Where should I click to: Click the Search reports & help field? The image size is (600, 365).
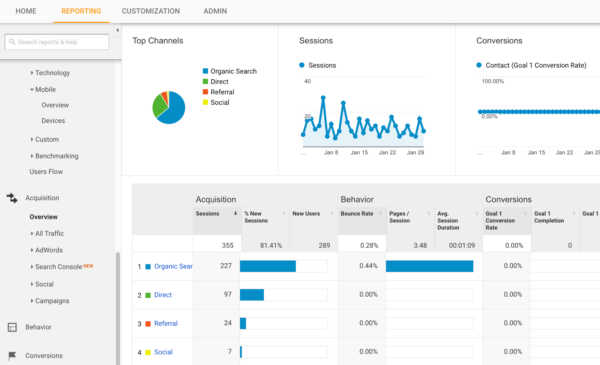pos(57,42)
